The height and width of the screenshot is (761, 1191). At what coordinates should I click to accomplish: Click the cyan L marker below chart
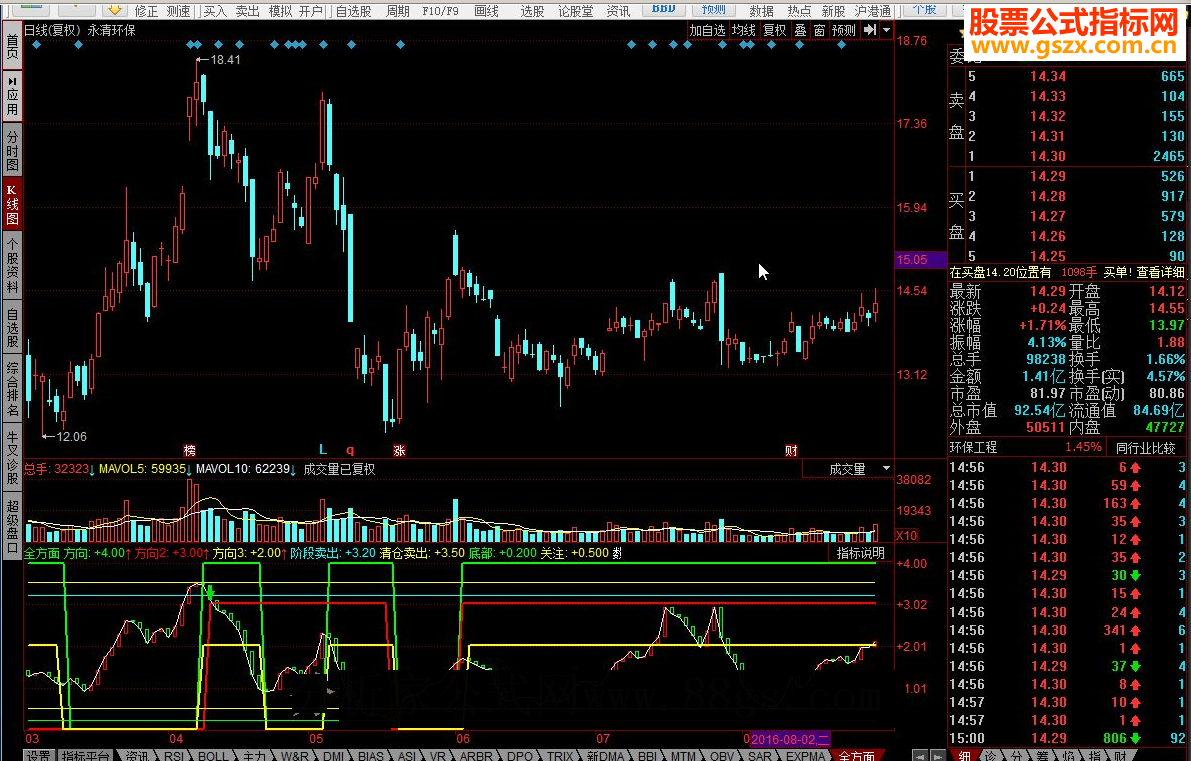pyautogui.click(x=323, y=450)
